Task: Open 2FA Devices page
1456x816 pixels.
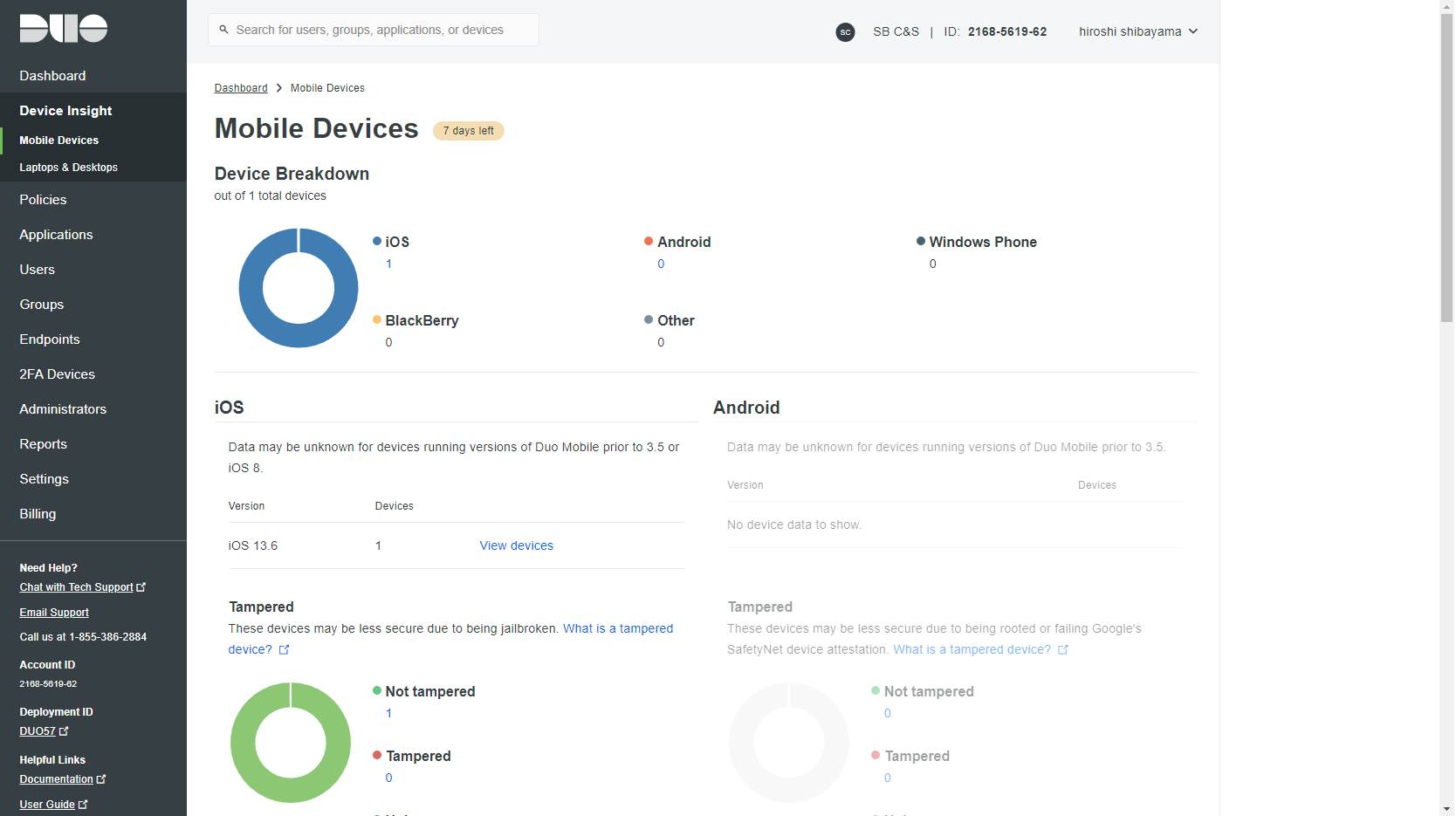Action: pyautogui.click(x=57, y=374)
